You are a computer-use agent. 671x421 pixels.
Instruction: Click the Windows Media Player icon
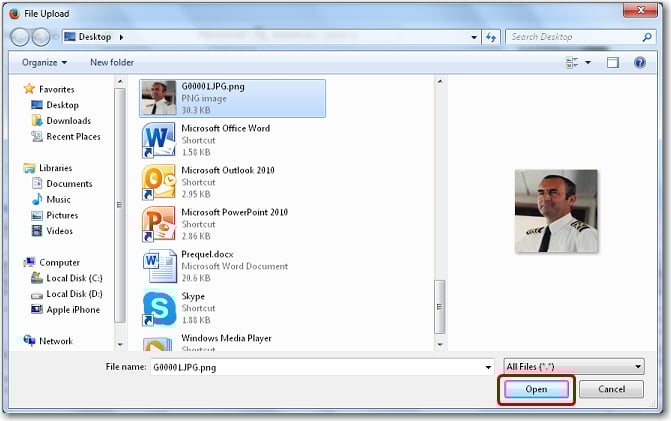pyautogui.click(x=160, y=343)
